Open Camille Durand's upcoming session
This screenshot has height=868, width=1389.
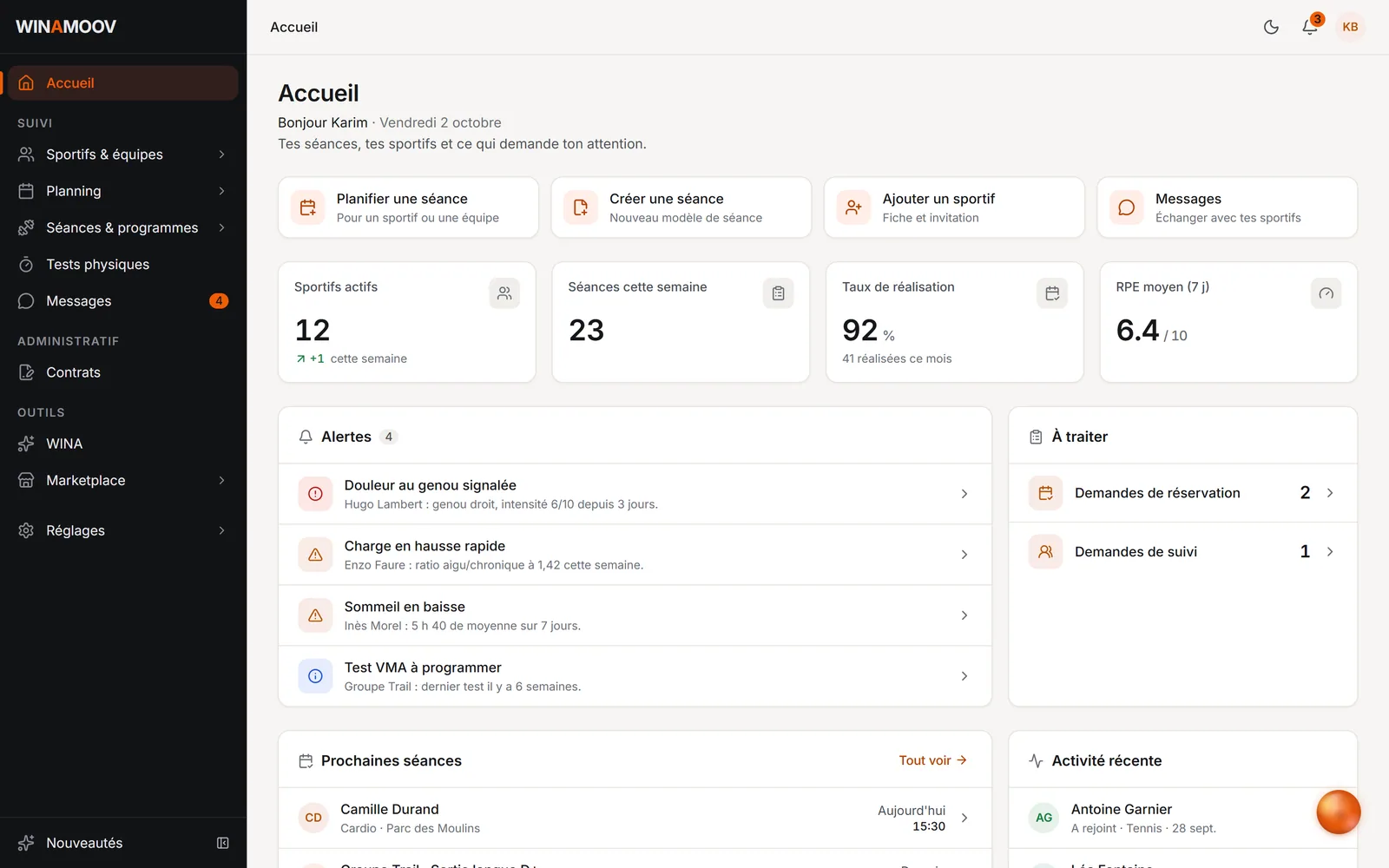click(635, 818)
